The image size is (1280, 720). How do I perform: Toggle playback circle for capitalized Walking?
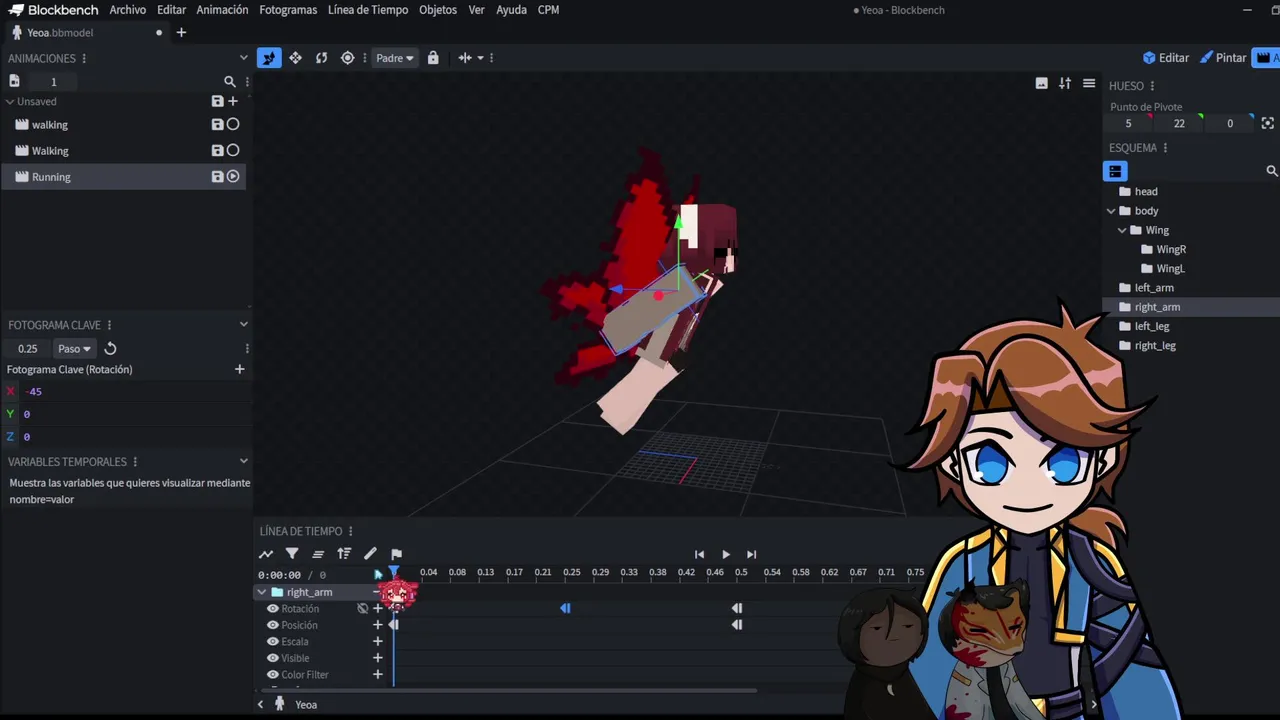click(x=233, y=150)
